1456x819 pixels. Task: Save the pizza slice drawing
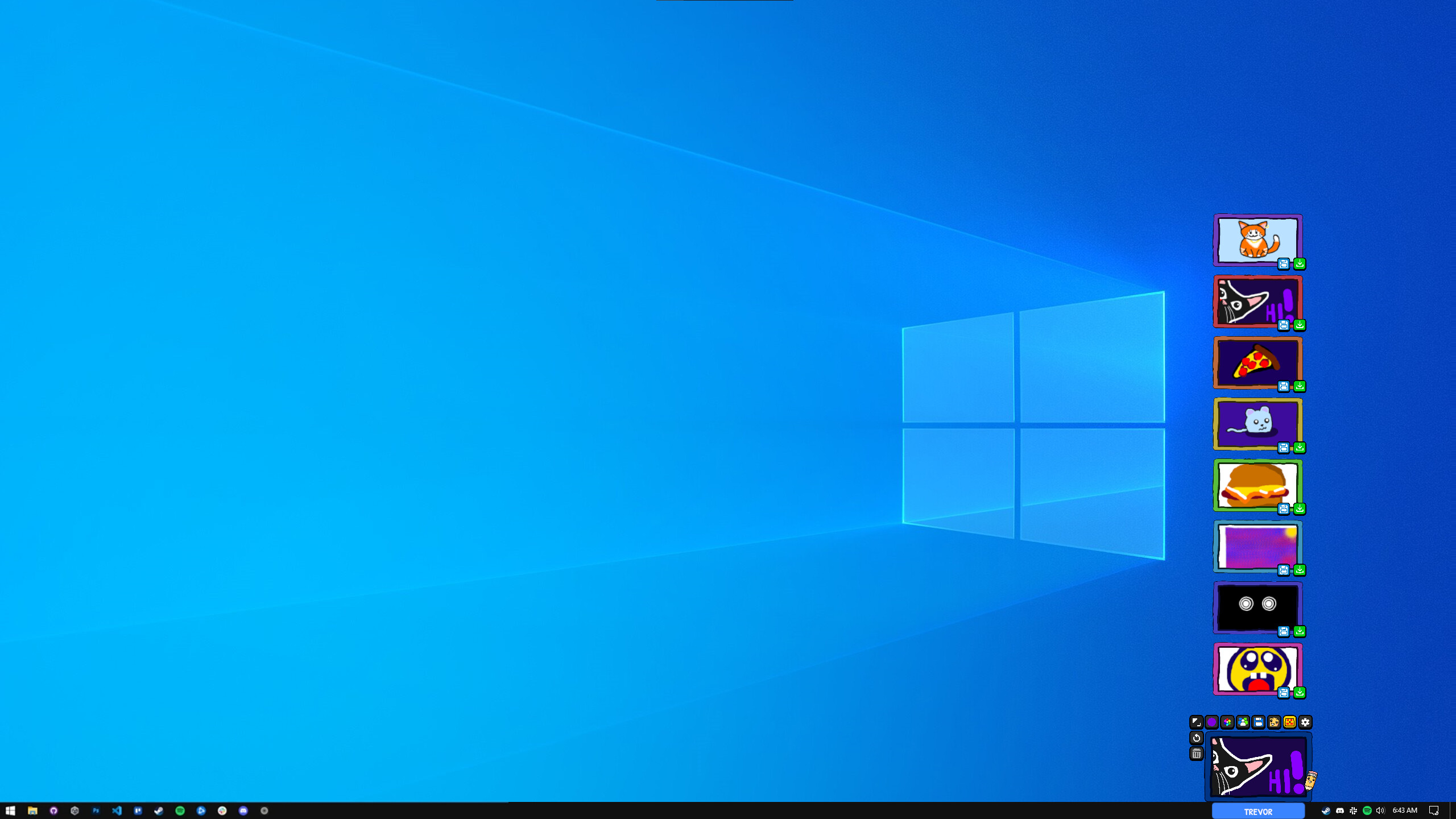[x=1284, y=386]
